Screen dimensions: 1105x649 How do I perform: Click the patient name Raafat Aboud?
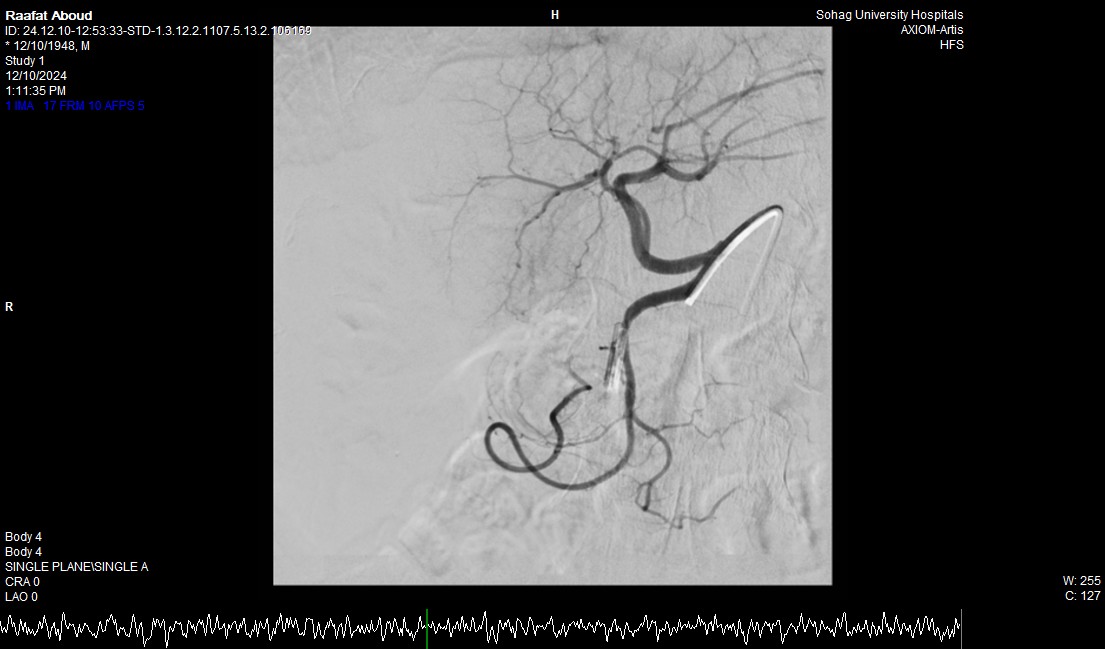click(x=49, y=15)
